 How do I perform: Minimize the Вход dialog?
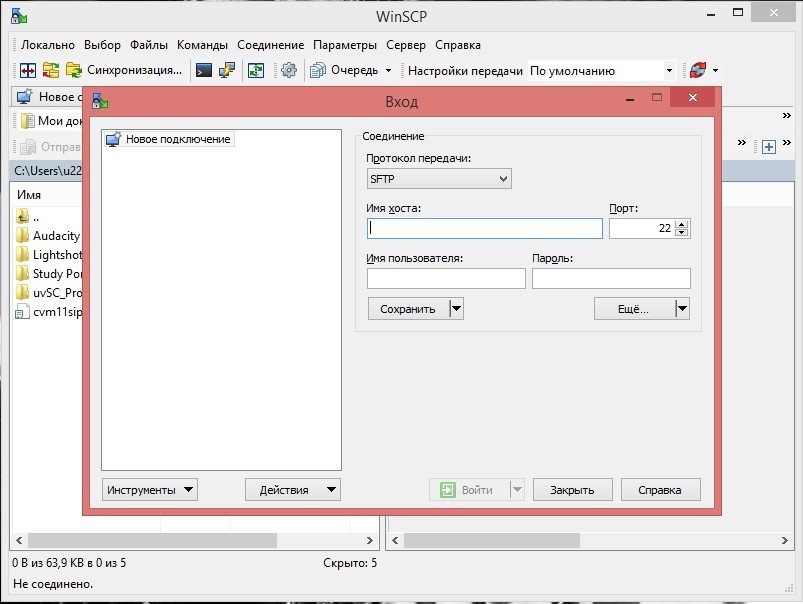click(x=630, y=98)
